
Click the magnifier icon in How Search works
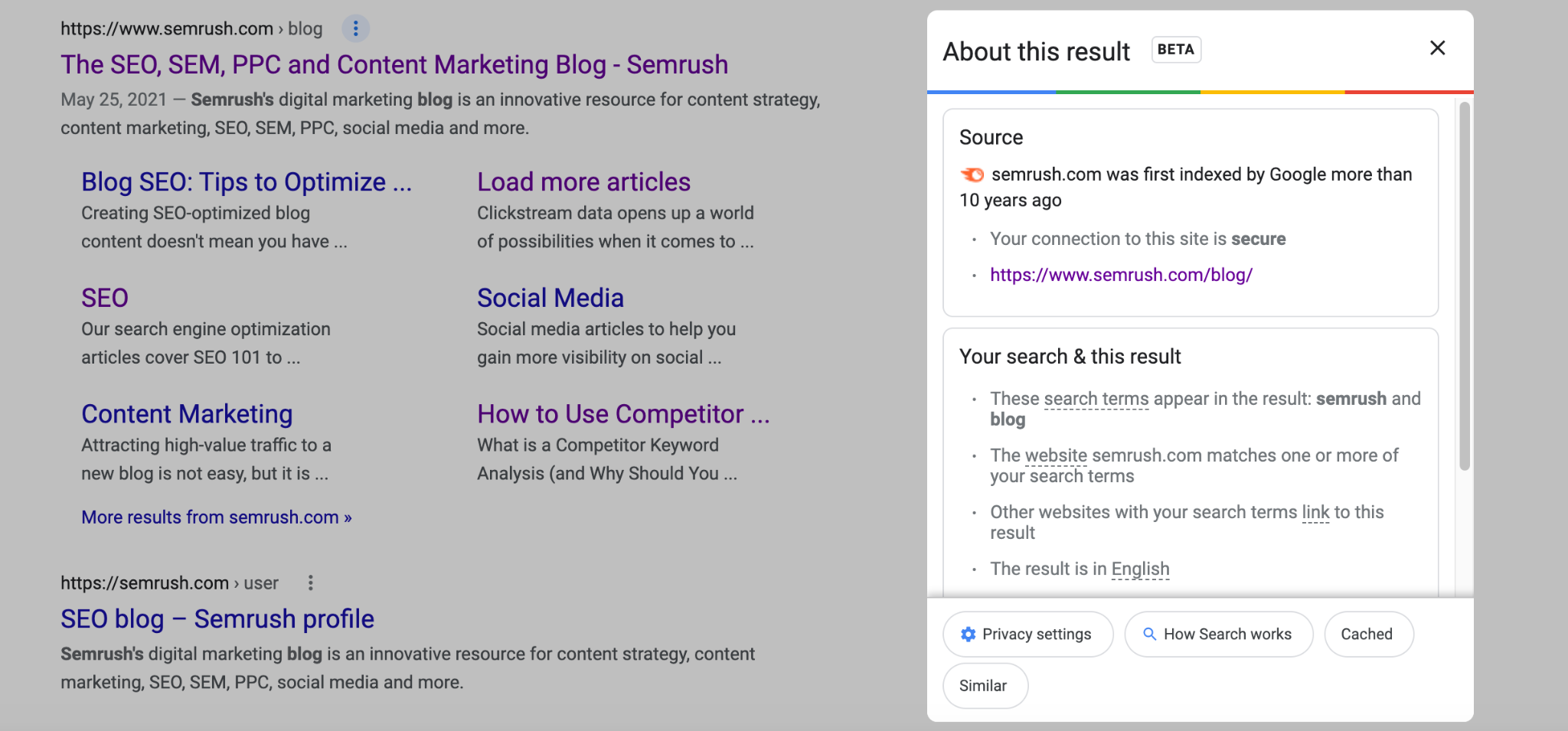pyautogui.click(x=1151, y=634)
